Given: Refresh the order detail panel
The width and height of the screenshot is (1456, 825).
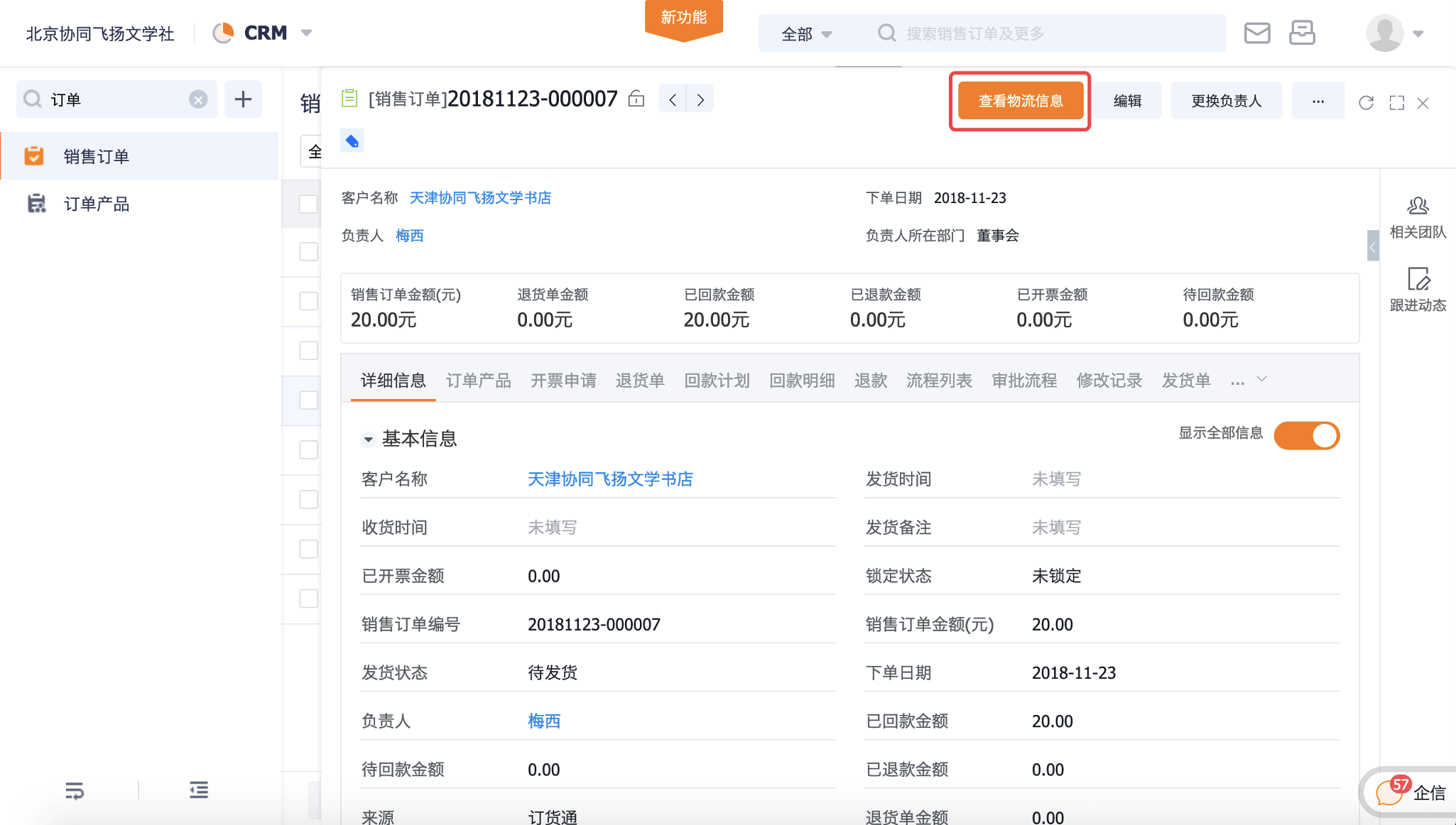Looking at the screenshot, I should pos(1366,103).
